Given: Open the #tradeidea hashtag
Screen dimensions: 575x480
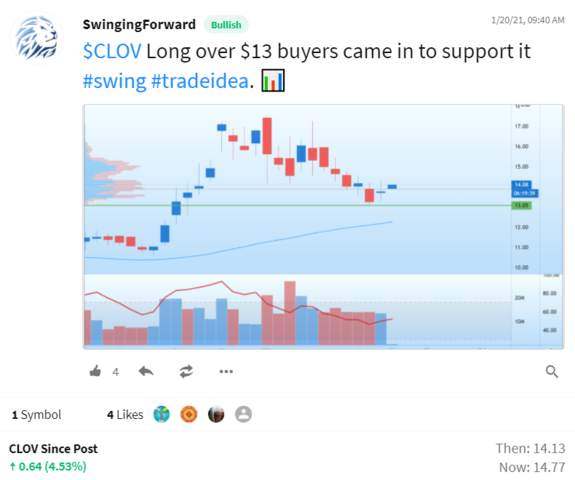Looking at the screenshot, I should [200, 81].
